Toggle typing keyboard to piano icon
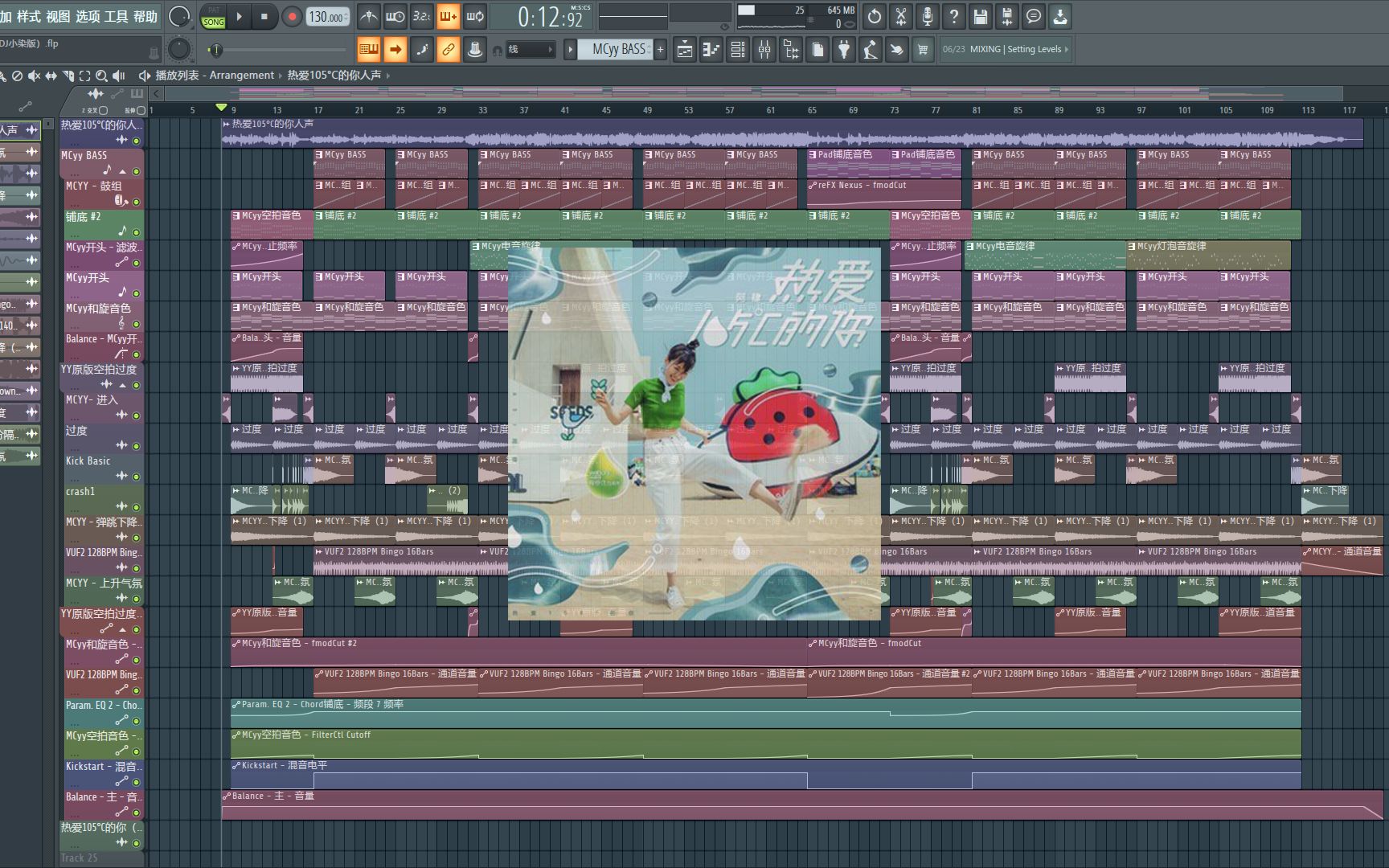The image size is (1389, 868). 369,50
